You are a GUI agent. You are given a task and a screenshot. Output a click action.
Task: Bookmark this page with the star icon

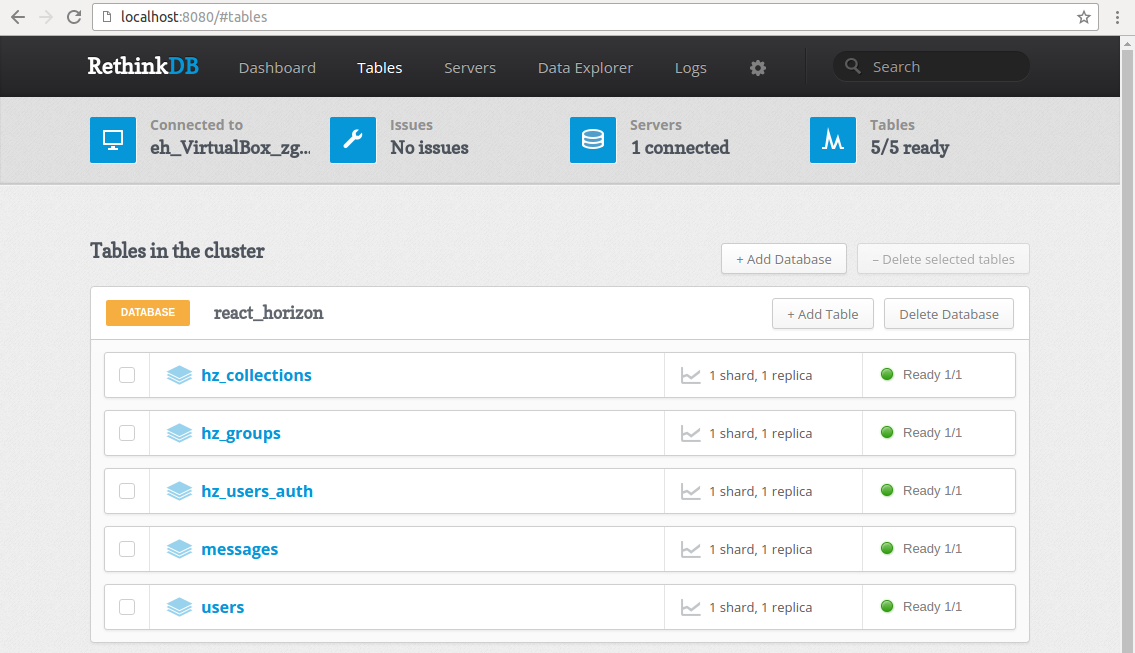point(1084,17)
